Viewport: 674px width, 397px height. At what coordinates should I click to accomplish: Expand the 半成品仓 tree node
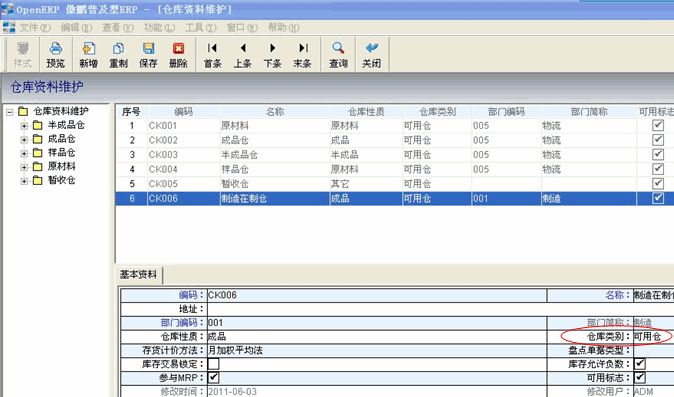[24, 126]
